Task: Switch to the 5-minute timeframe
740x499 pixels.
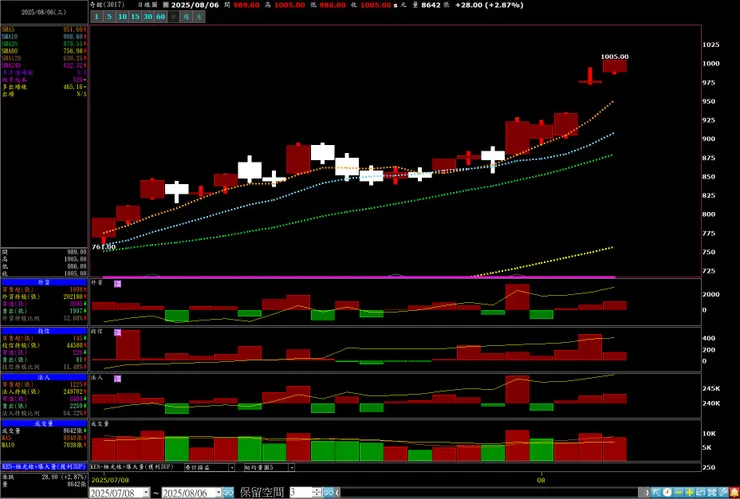Action: pyautogui.click(x=109, y=17)
